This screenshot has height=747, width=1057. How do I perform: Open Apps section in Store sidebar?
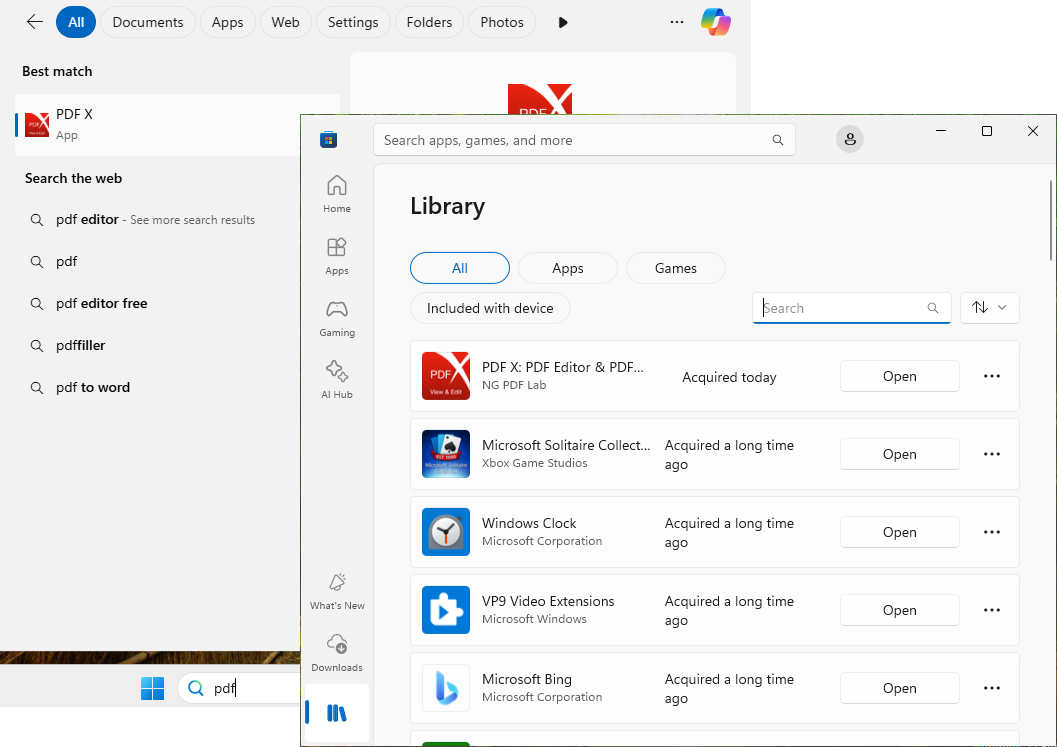point(336,256)
